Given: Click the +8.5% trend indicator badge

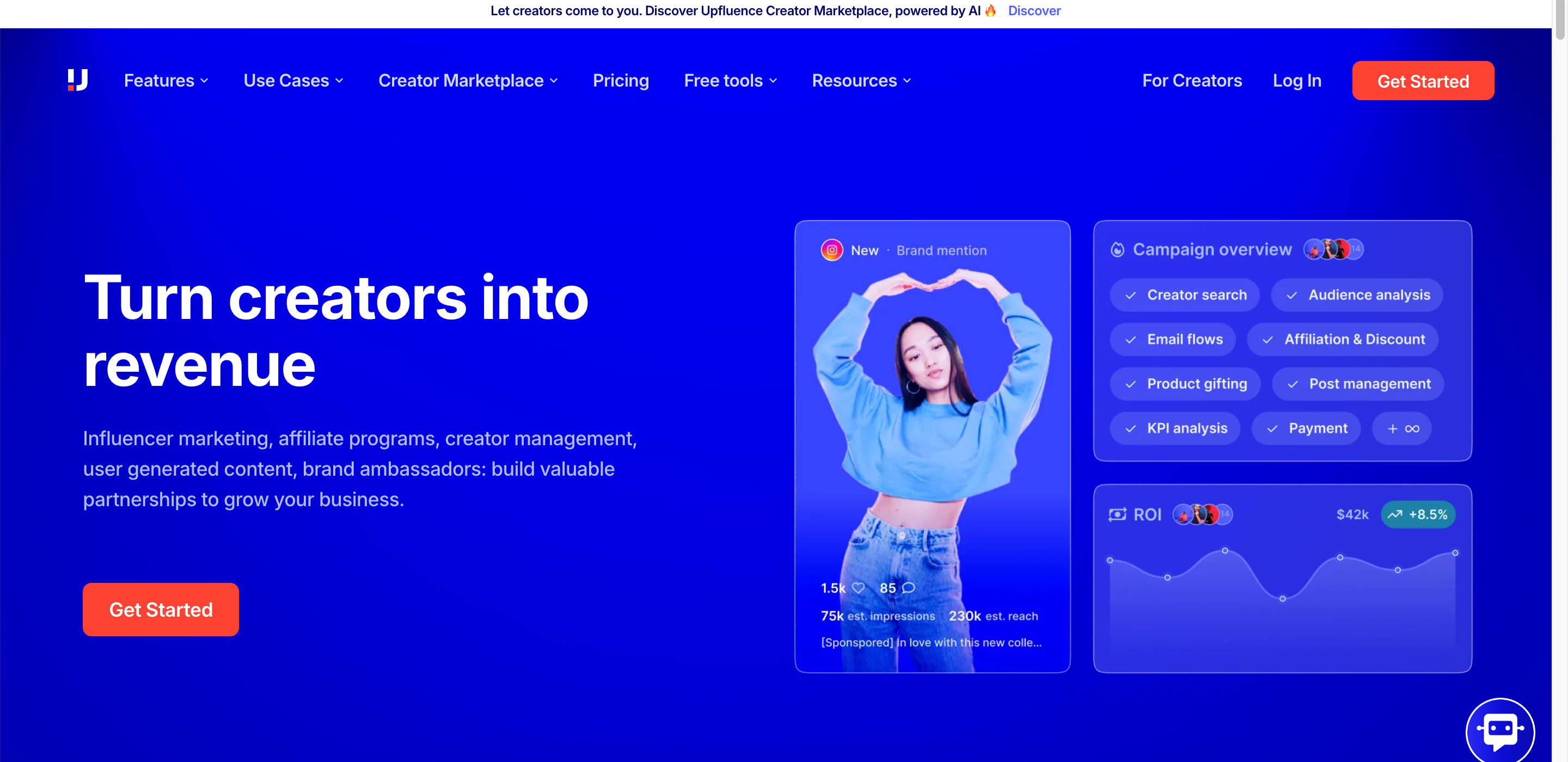Looking at the screenshot, I should click(x=1418, y=514).
